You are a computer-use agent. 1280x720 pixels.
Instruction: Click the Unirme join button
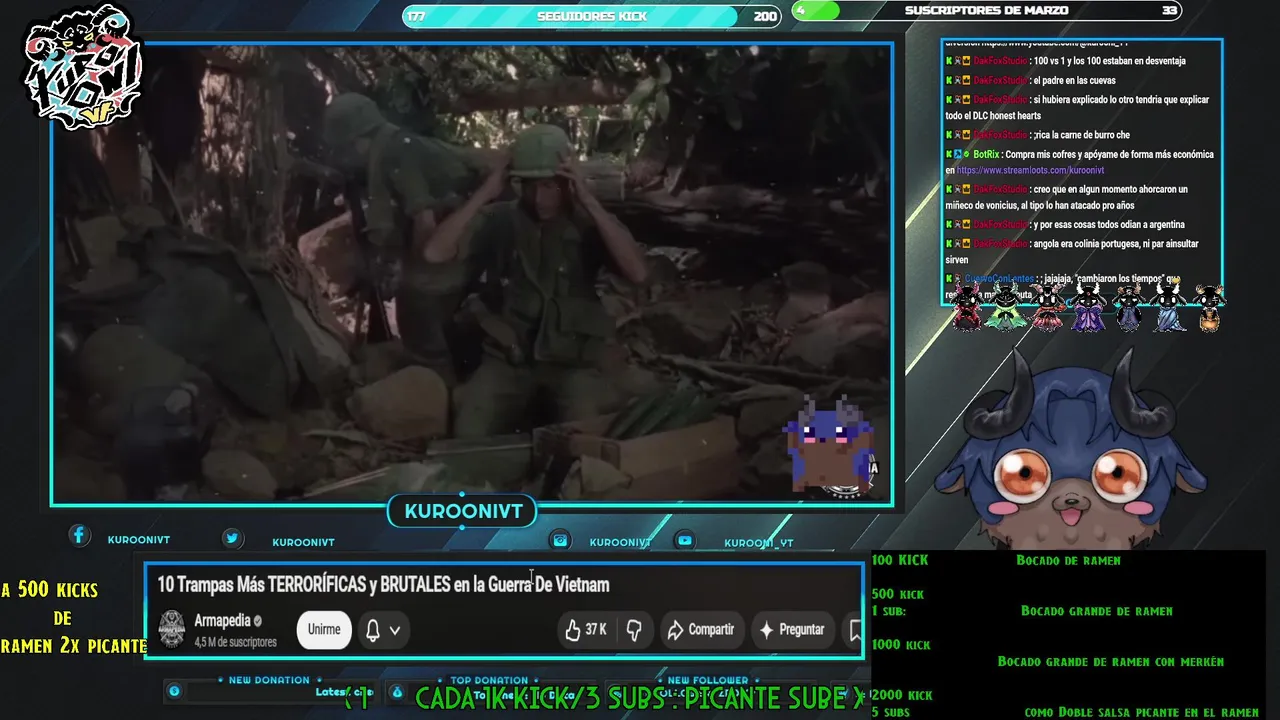[324, 630]
